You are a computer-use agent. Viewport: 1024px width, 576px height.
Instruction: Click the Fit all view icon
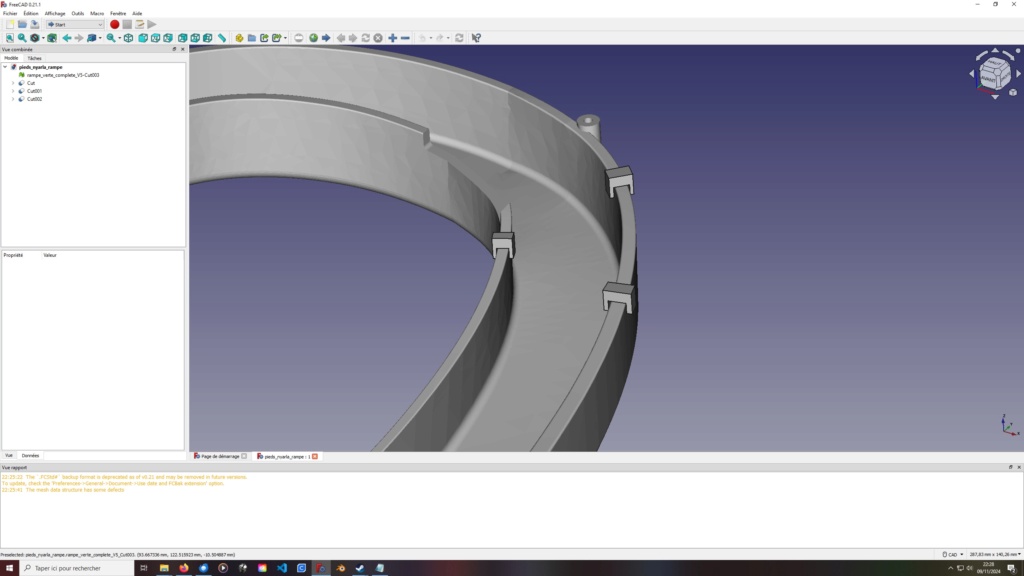pos(10,38)
